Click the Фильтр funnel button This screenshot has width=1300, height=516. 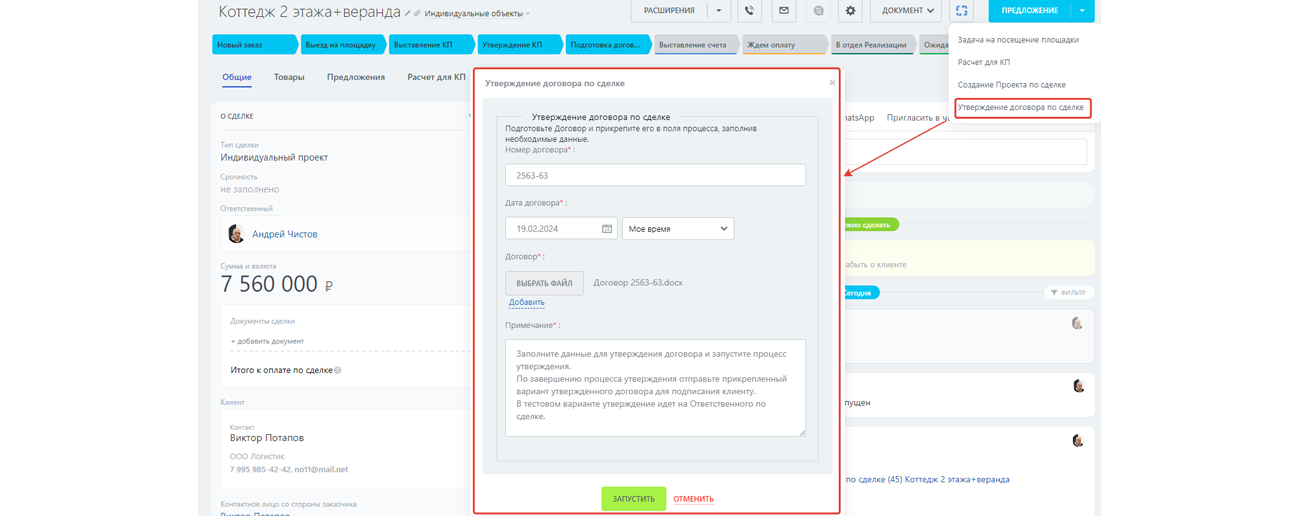tap(1068, 293)
